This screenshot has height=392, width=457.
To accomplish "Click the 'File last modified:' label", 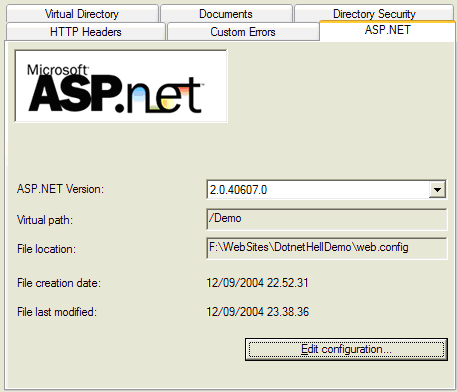I will 57,312.
